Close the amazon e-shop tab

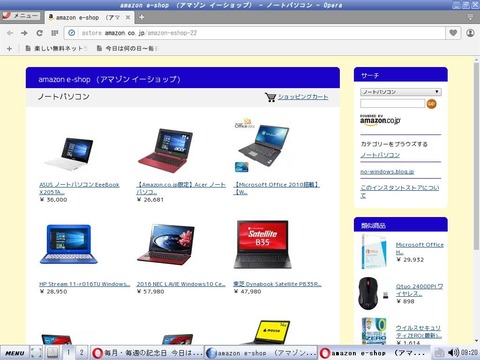pos(128,17)
